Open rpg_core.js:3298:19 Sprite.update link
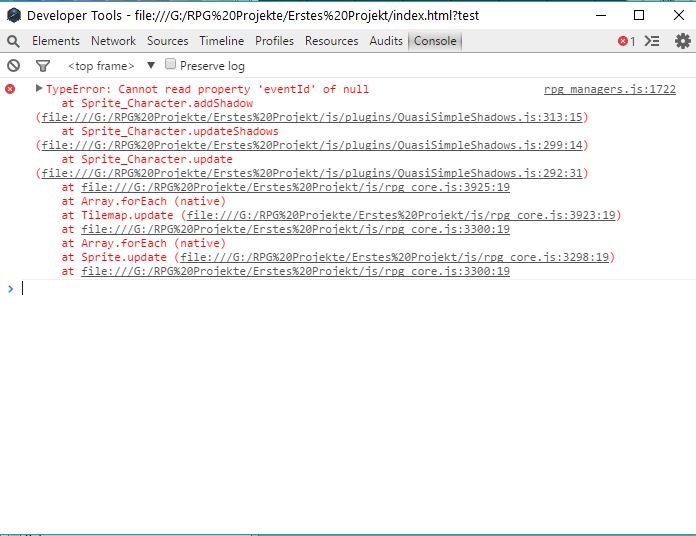This screenshot has height=536, width=696. coord(394,257)
